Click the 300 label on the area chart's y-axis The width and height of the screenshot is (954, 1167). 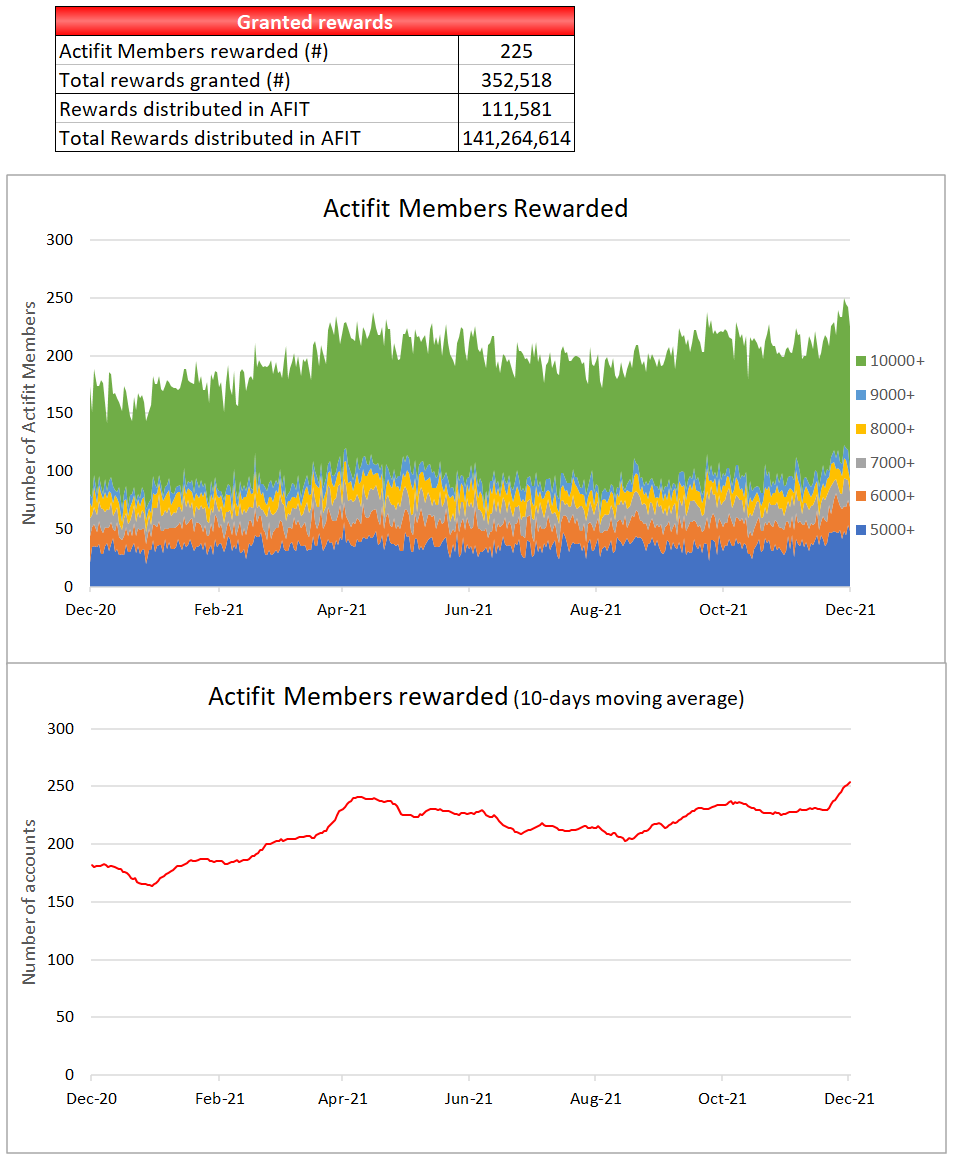60,240
